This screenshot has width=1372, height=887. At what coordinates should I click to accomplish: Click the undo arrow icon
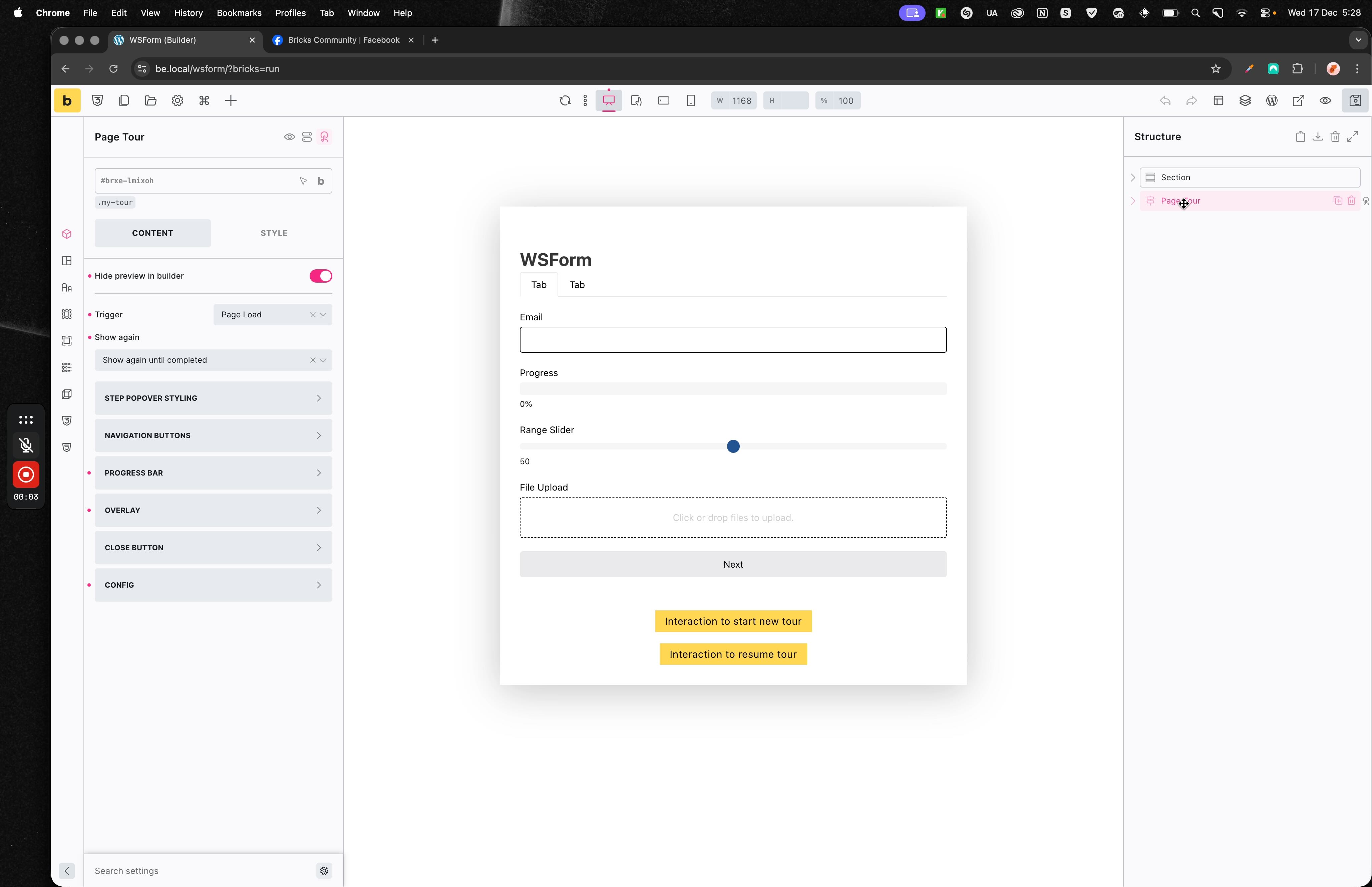point(1165,101)
